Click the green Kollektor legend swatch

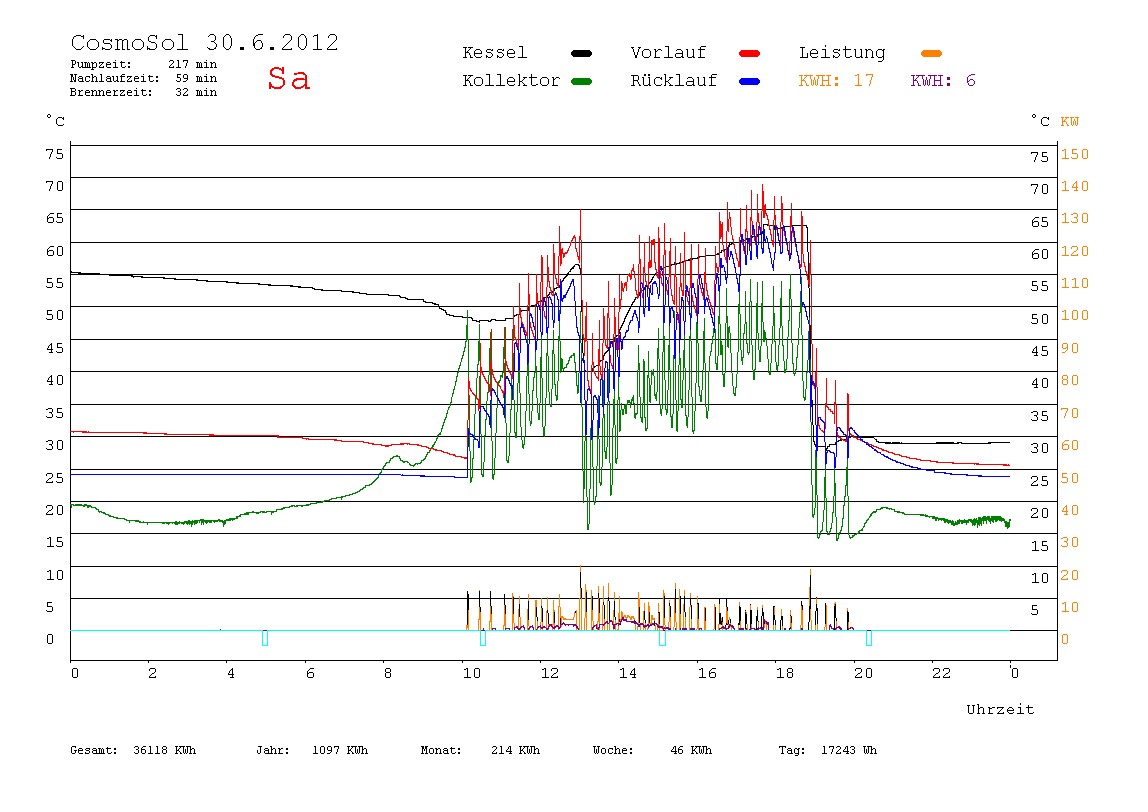(x=581, y=81)
